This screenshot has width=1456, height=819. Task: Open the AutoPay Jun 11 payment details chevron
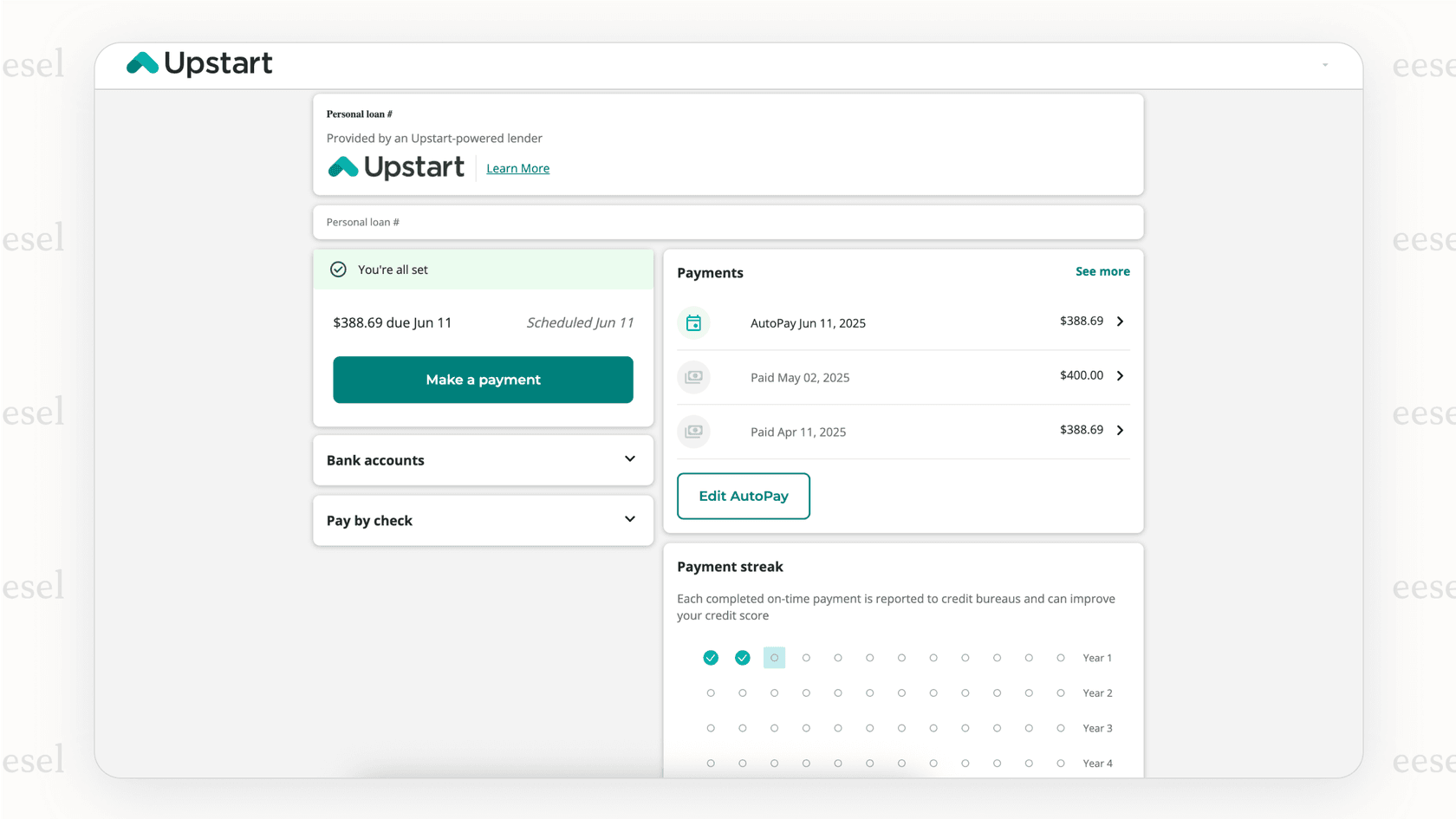1120,322
